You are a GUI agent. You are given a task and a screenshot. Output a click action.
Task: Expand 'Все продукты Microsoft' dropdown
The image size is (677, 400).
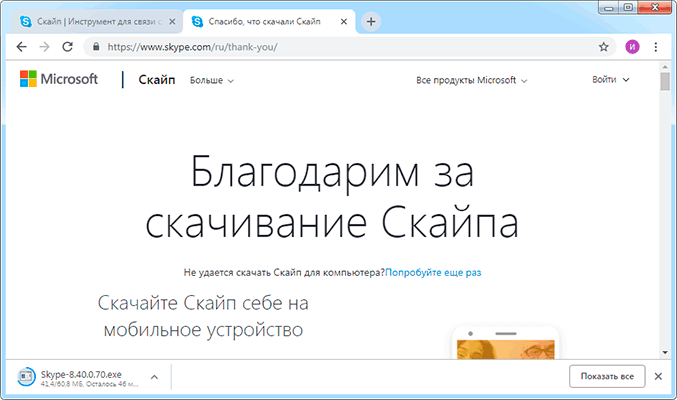point(471,80)
